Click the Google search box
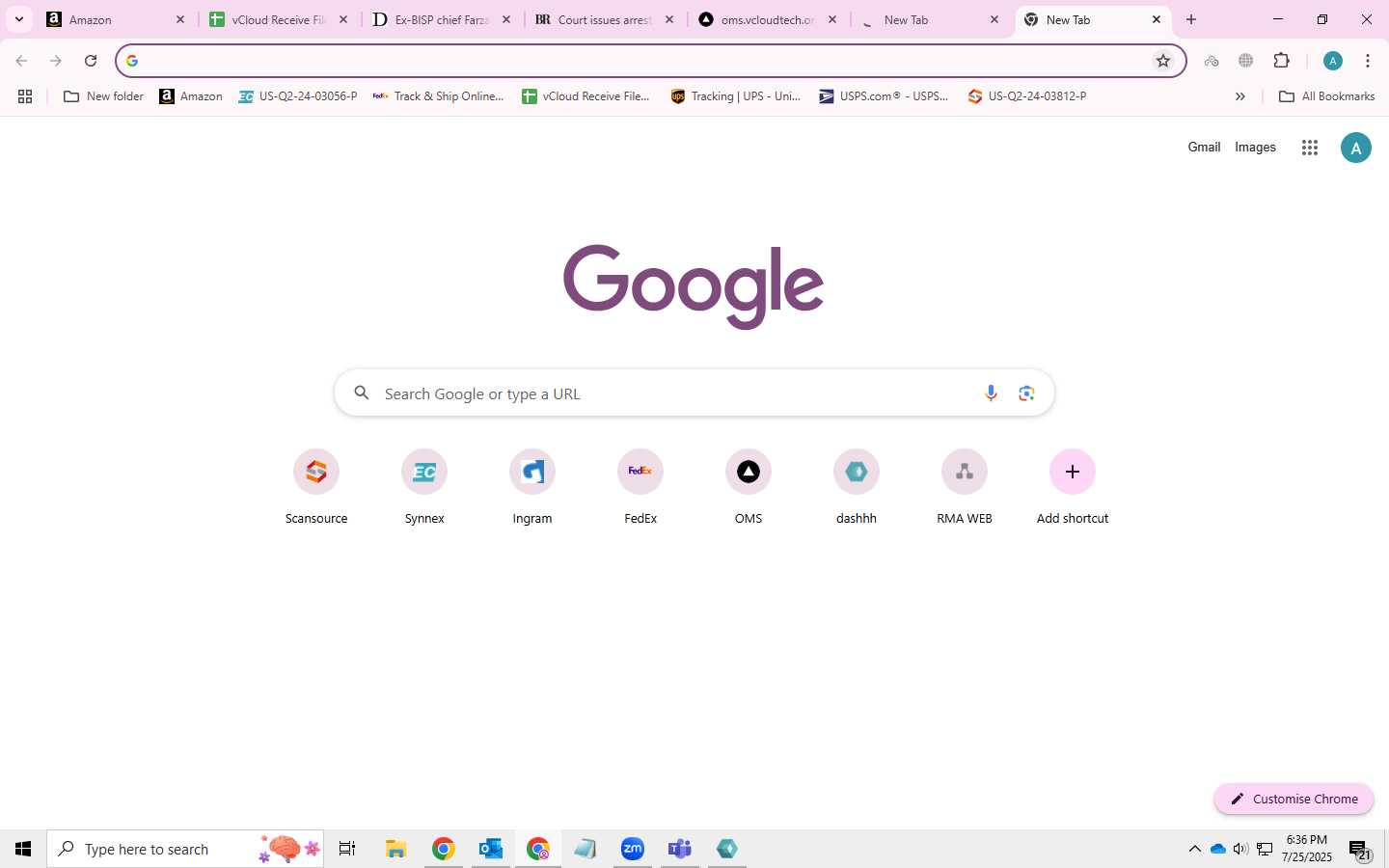 pyautogui.click(x=694, y=393)
